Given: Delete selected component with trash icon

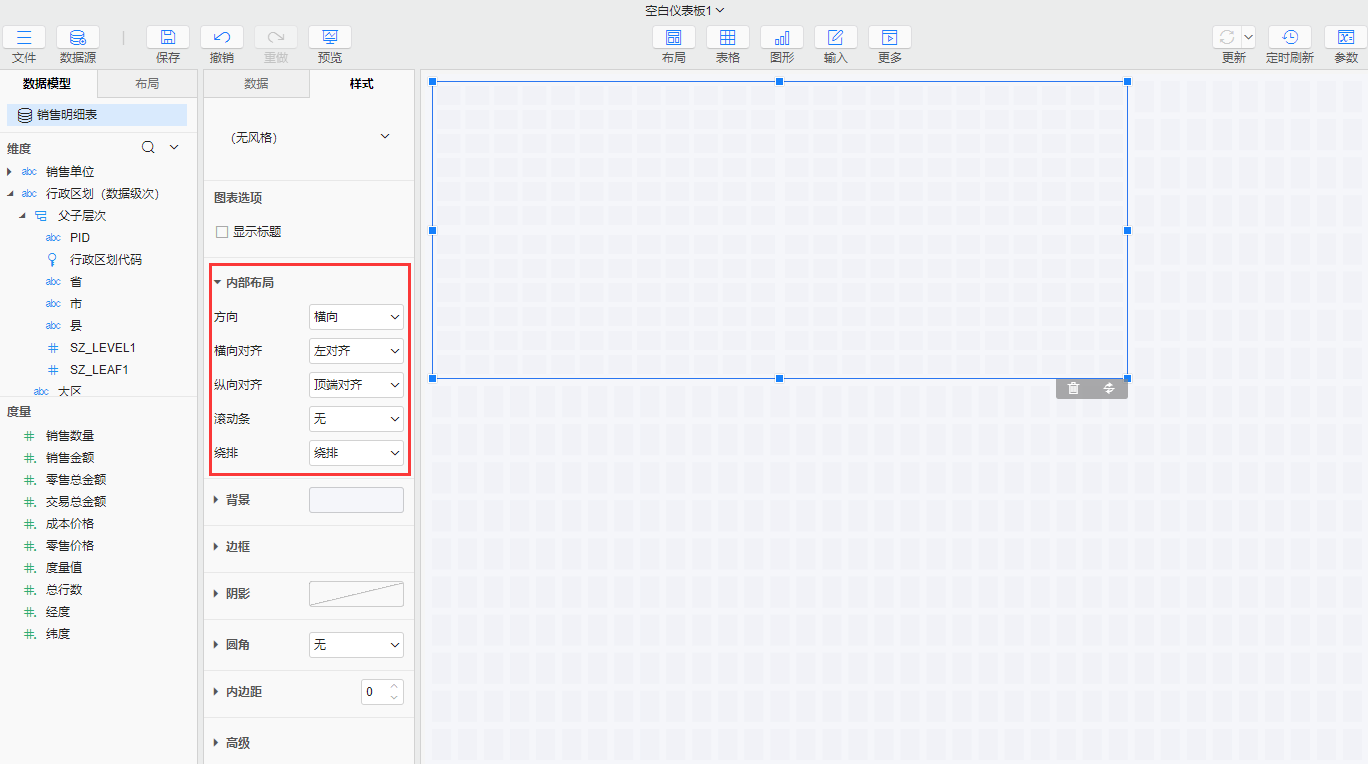Looking at the screenshot, I should coord(1073,389).
